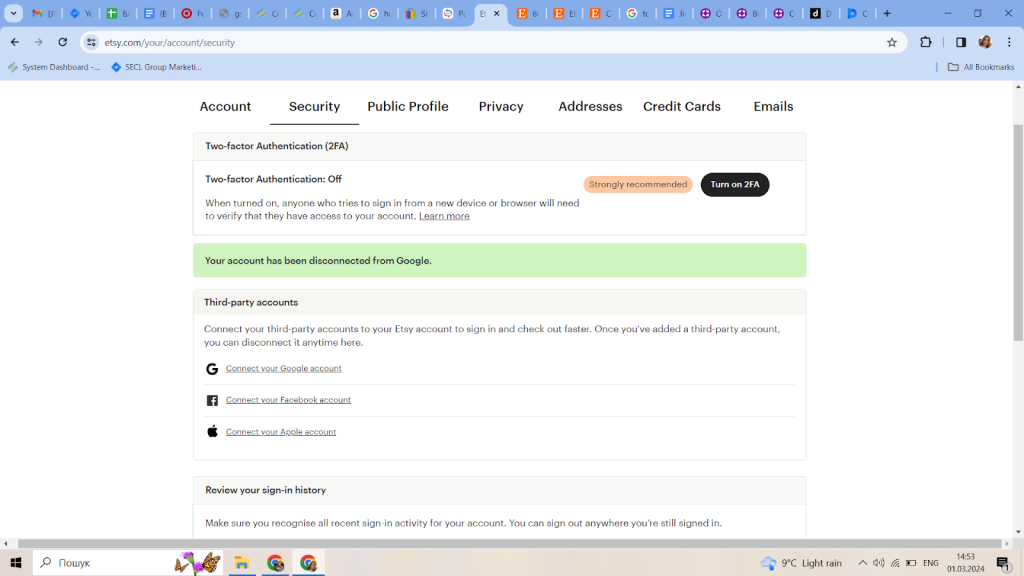Open the browser Extensions puzzle icon
Screen dimensions: 1024x576
926,42
